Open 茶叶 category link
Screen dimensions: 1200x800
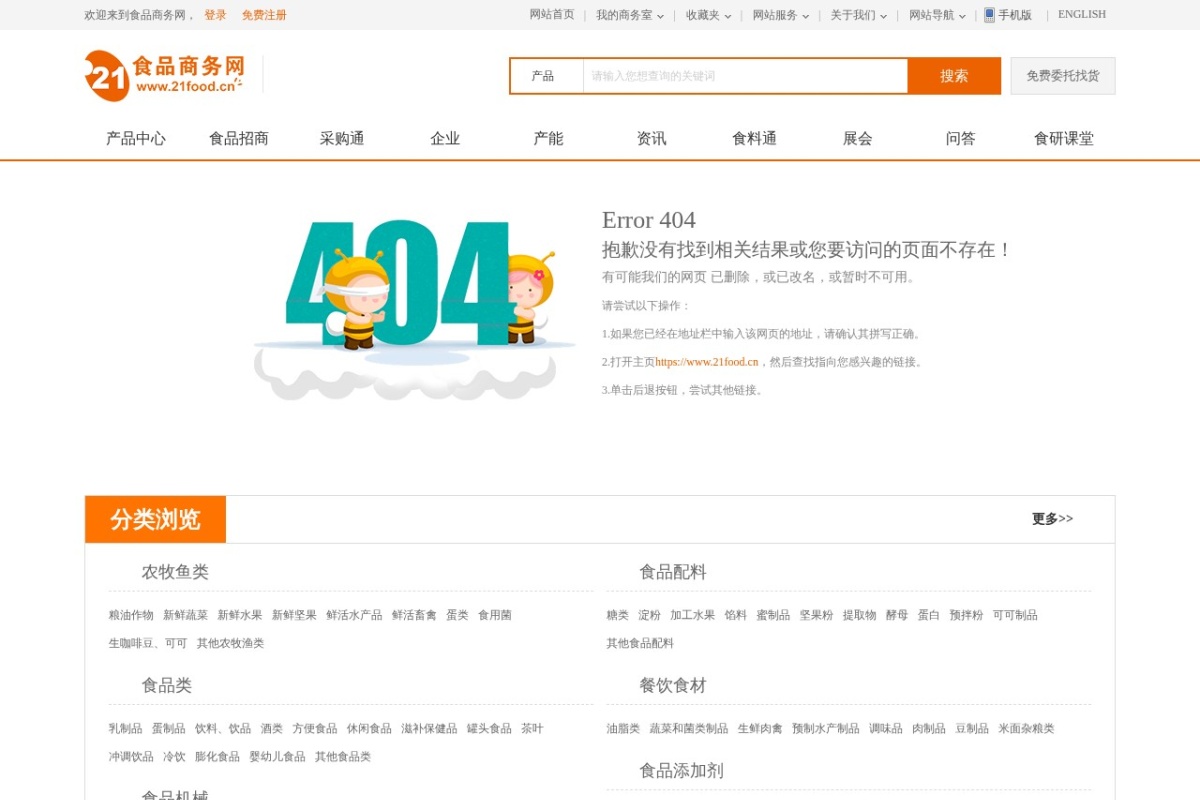click(x=532, y=728)
